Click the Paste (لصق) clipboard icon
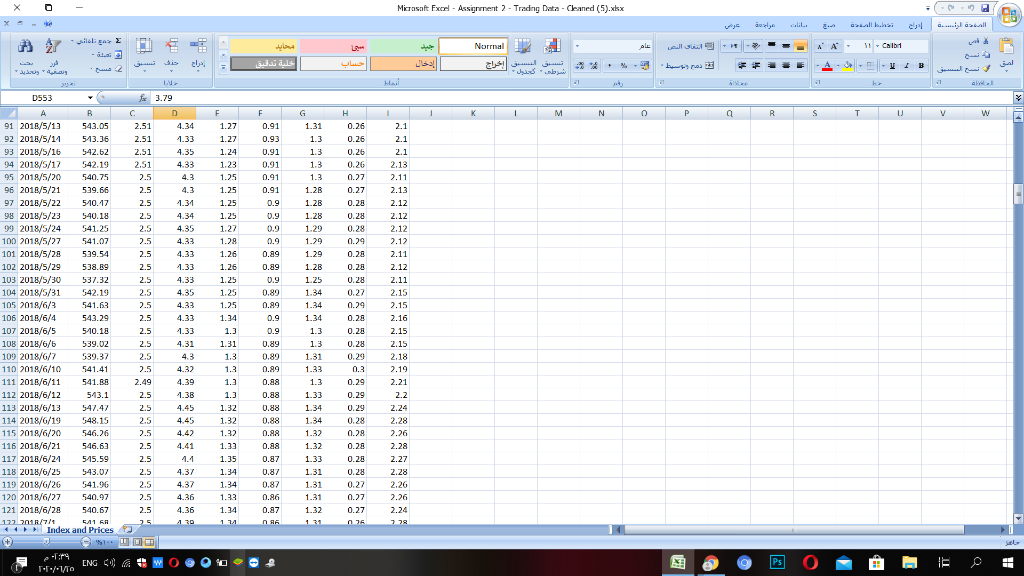Screen dimensions: 1024x576 (x=1007, y=47)
